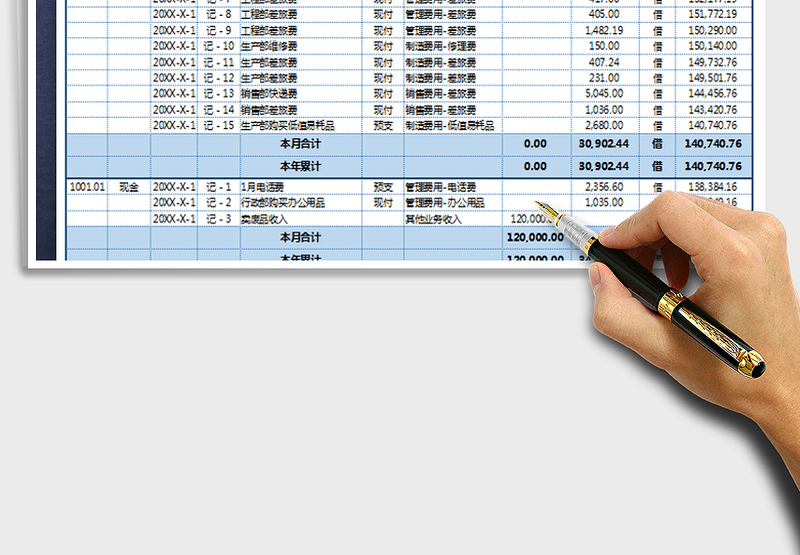Select the 管理费用-电话费 account cell
This screenshot has height=555, width=800.
click(440, 187)
